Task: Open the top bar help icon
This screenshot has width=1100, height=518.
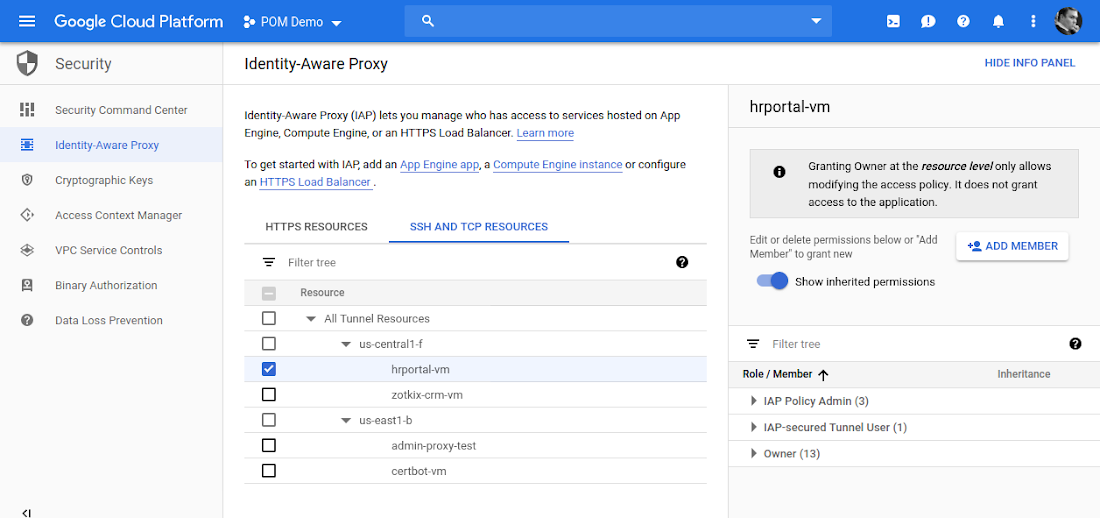Action: [x=963, y=21]
